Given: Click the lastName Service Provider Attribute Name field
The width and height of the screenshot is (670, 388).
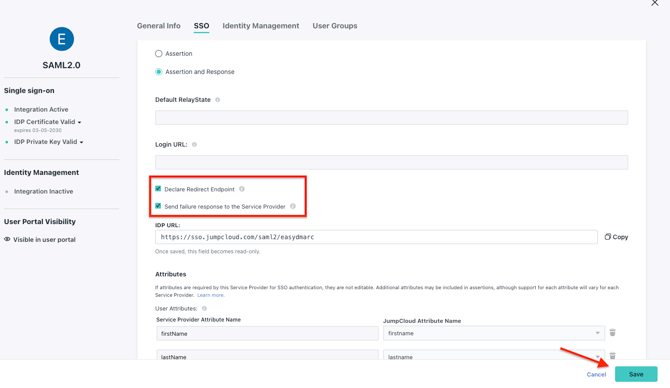Looking at the screenshot, I should point(267,355).
